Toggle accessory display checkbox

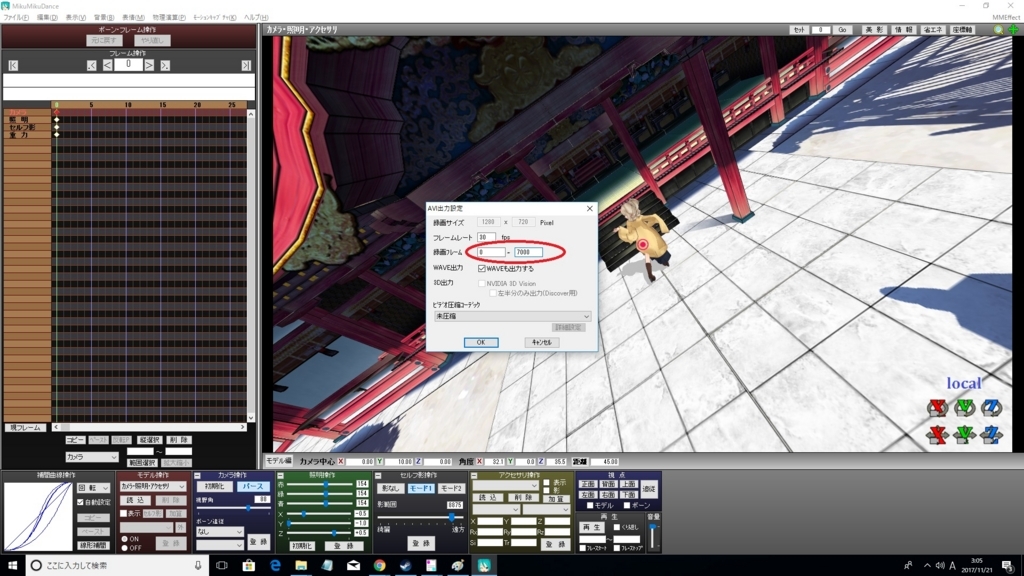pyautogui.click(x=547, y=483)
